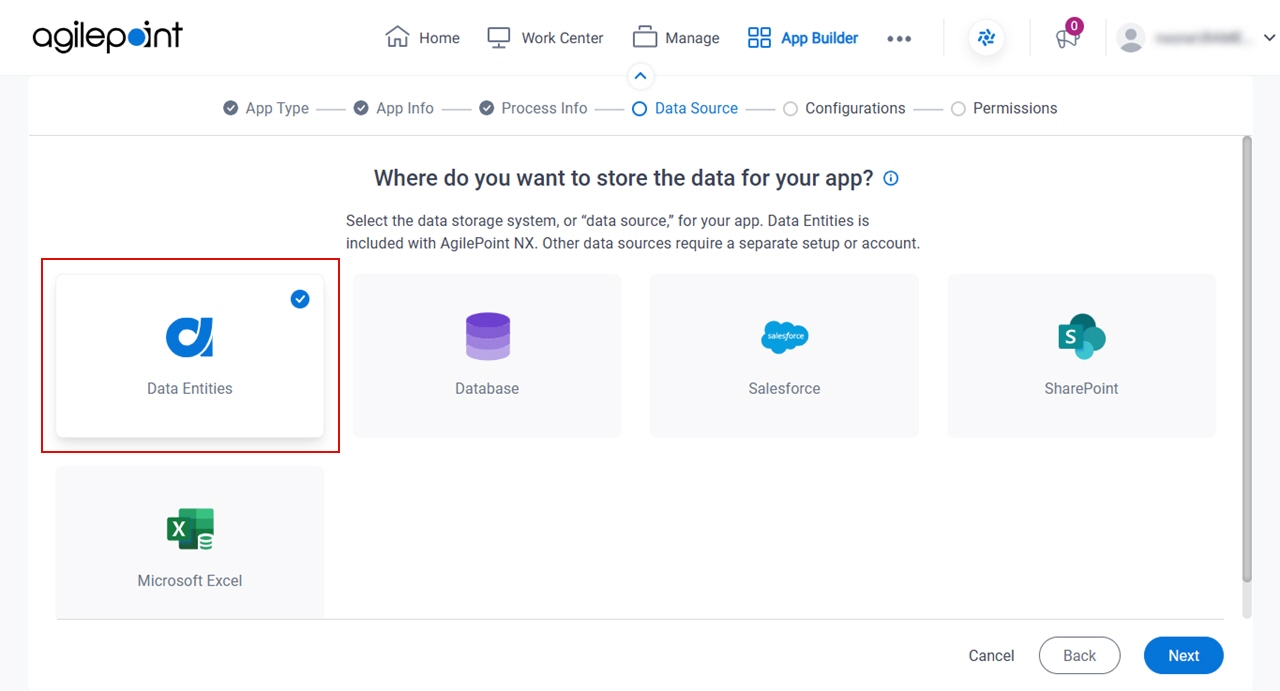1280x691 pixels.
Task: Click the Process Info completed step circle
Action: [486, 108]
